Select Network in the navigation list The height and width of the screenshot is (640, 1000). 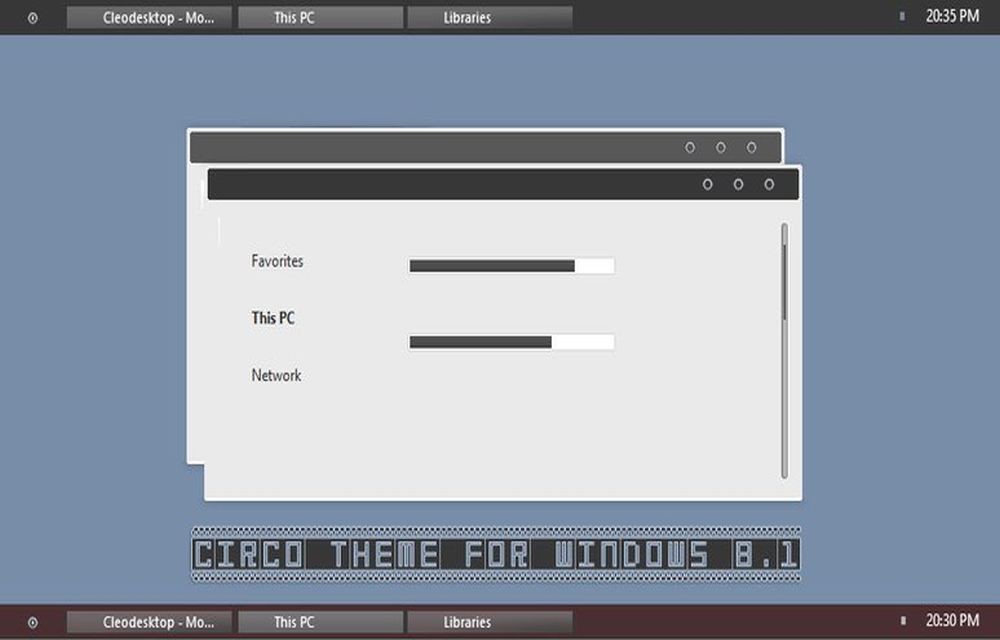click(x=276, y=375)
